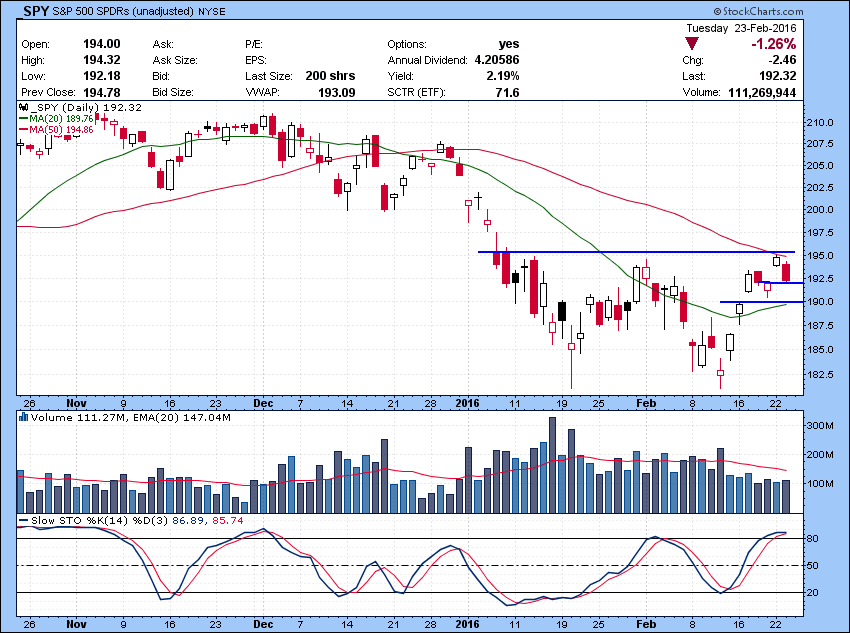
Task: Select the Annual Dividend value 4.20586
Action: click(497, 60)
